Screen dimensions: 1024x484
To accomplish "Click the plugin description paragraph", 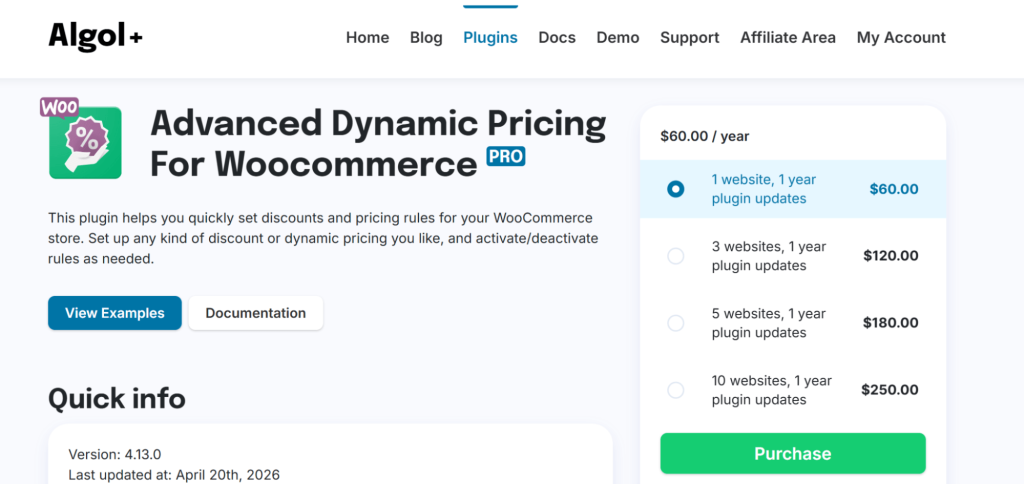I will click(x=323, y=238).
